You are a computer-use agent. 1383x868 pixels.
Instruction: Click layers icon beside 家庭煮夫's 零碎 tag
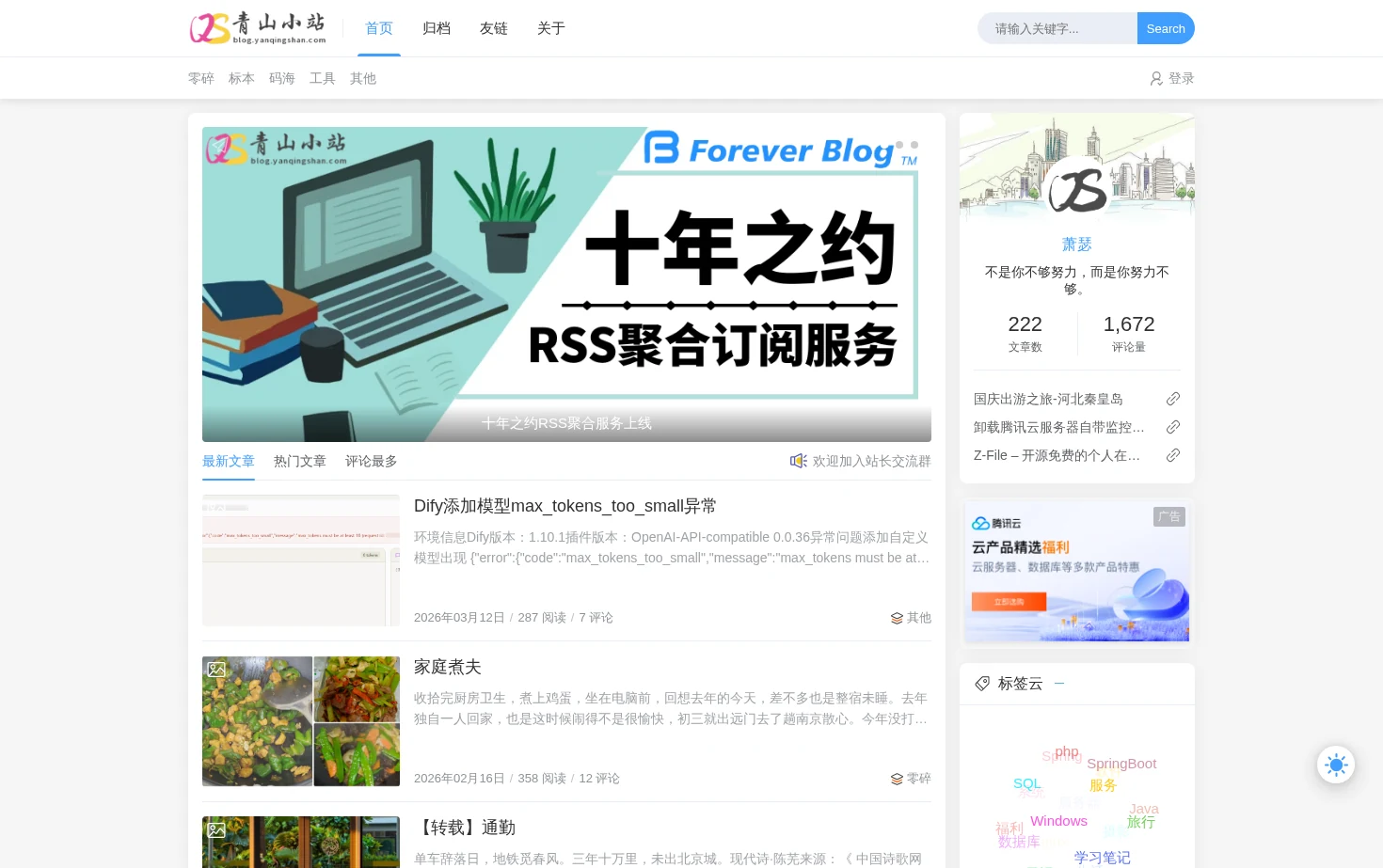[x=897, y=779]
